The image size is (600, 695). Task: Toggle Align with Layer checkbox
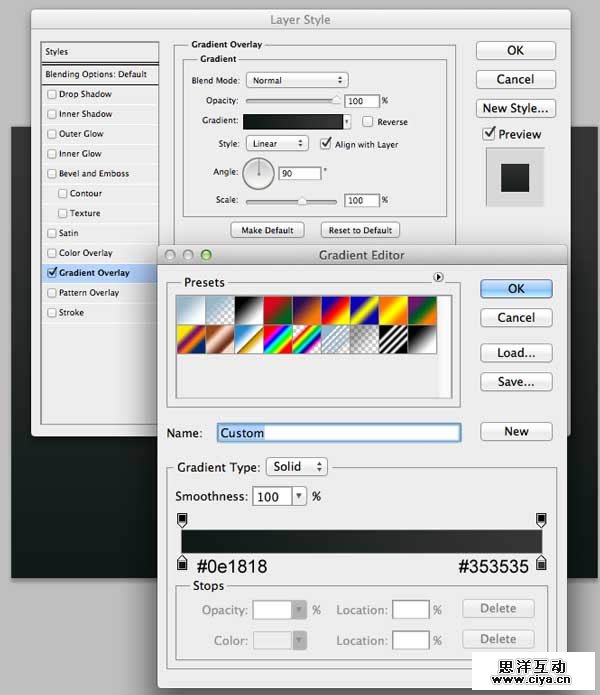pyautogui.click(x=326, y=144)
